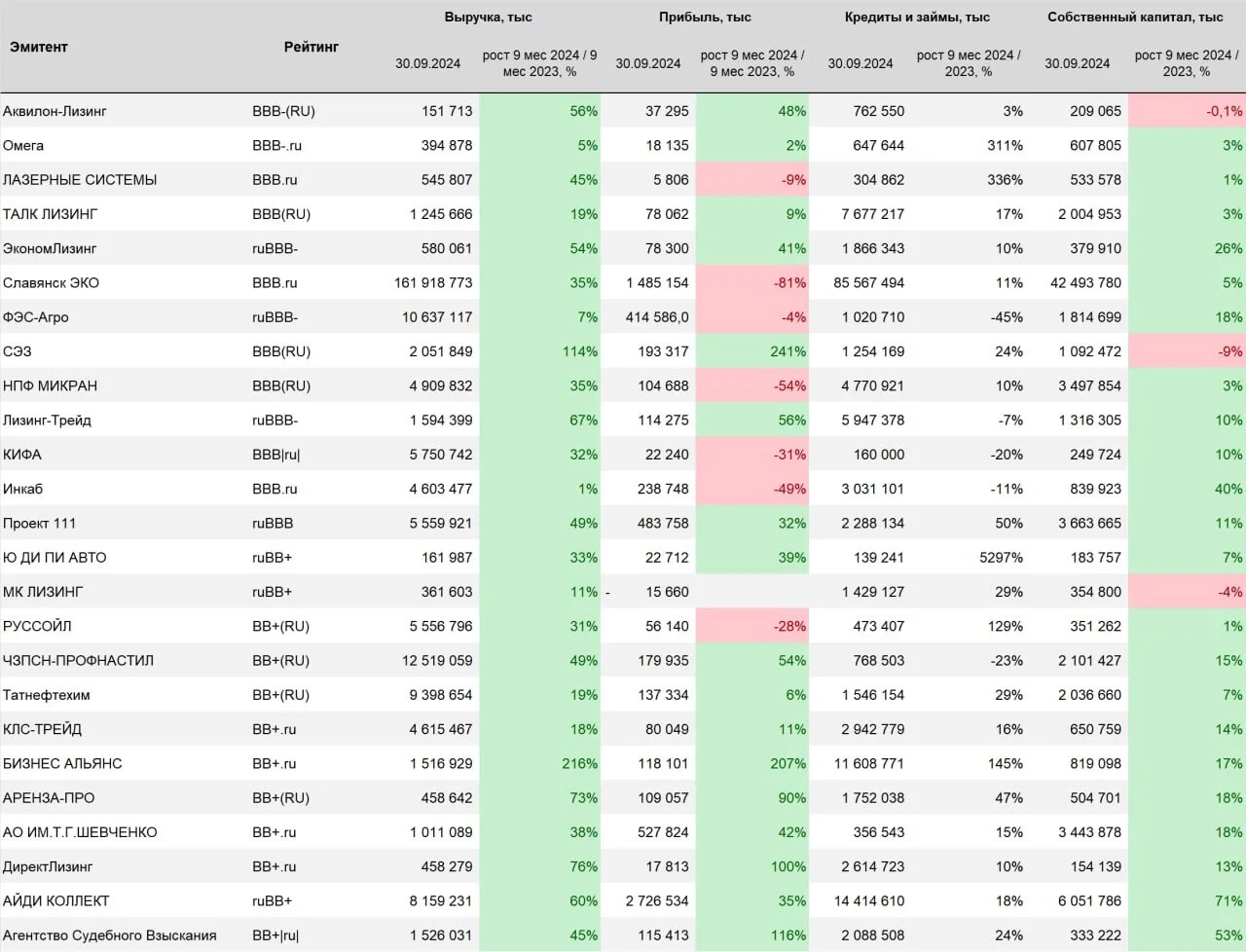
Task: Click the "ЛАЗЕРНЫЕ СИСТЕМЫ" issuer cell
Action: pyautogui.click(x=80, y=179)
